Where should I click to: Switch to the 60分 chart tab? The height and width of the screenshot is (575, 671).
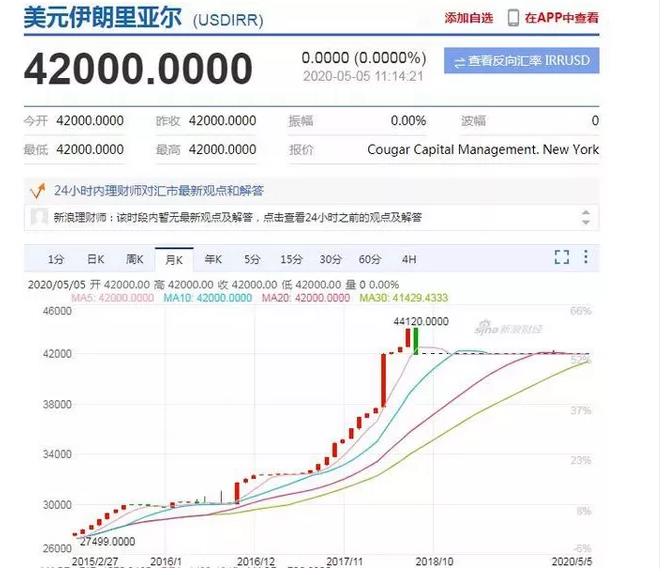pyautogui.click(x=370, y=259)
